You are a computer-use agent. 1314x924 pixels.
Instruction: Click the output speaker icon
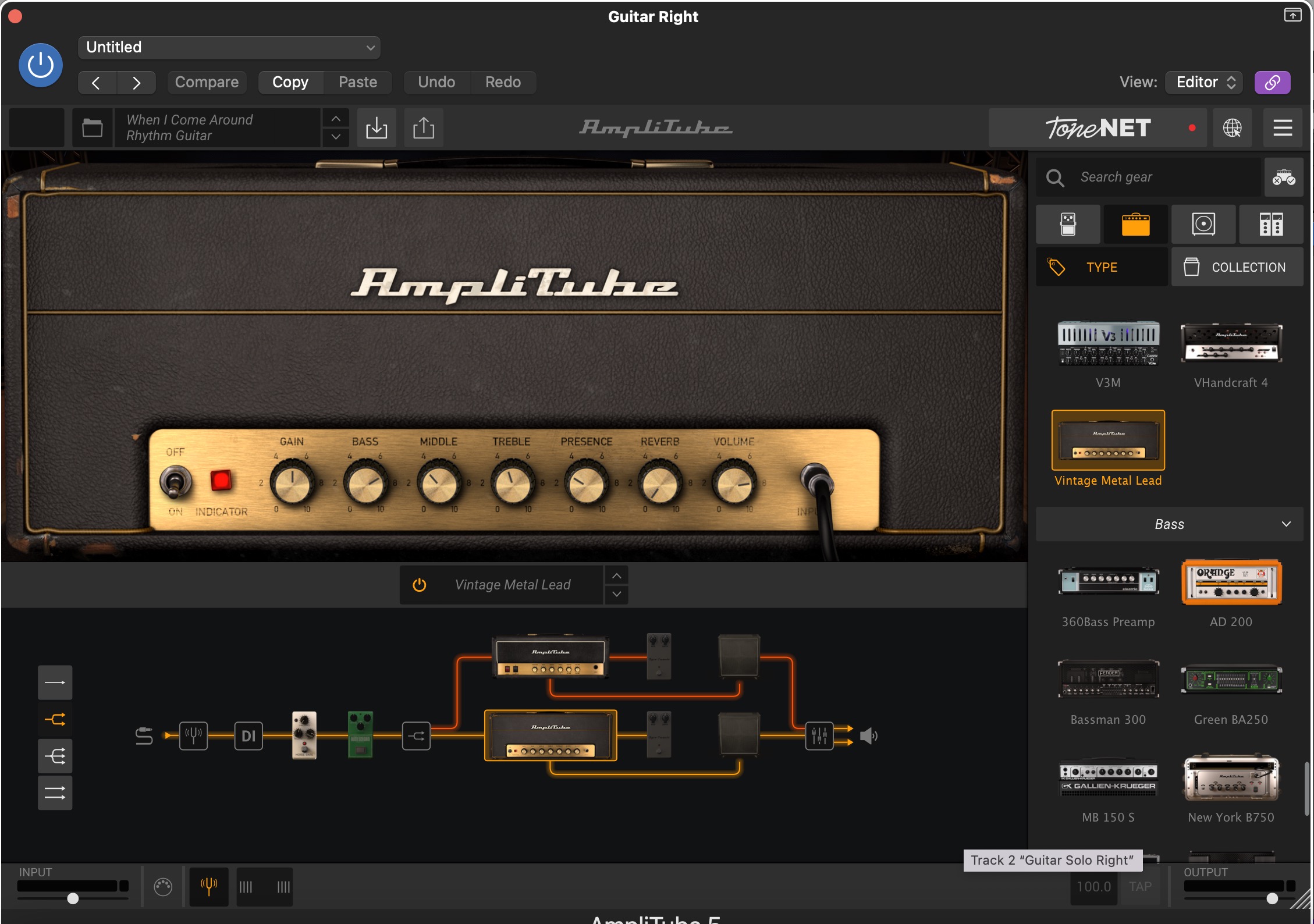[x=868, y=736]
